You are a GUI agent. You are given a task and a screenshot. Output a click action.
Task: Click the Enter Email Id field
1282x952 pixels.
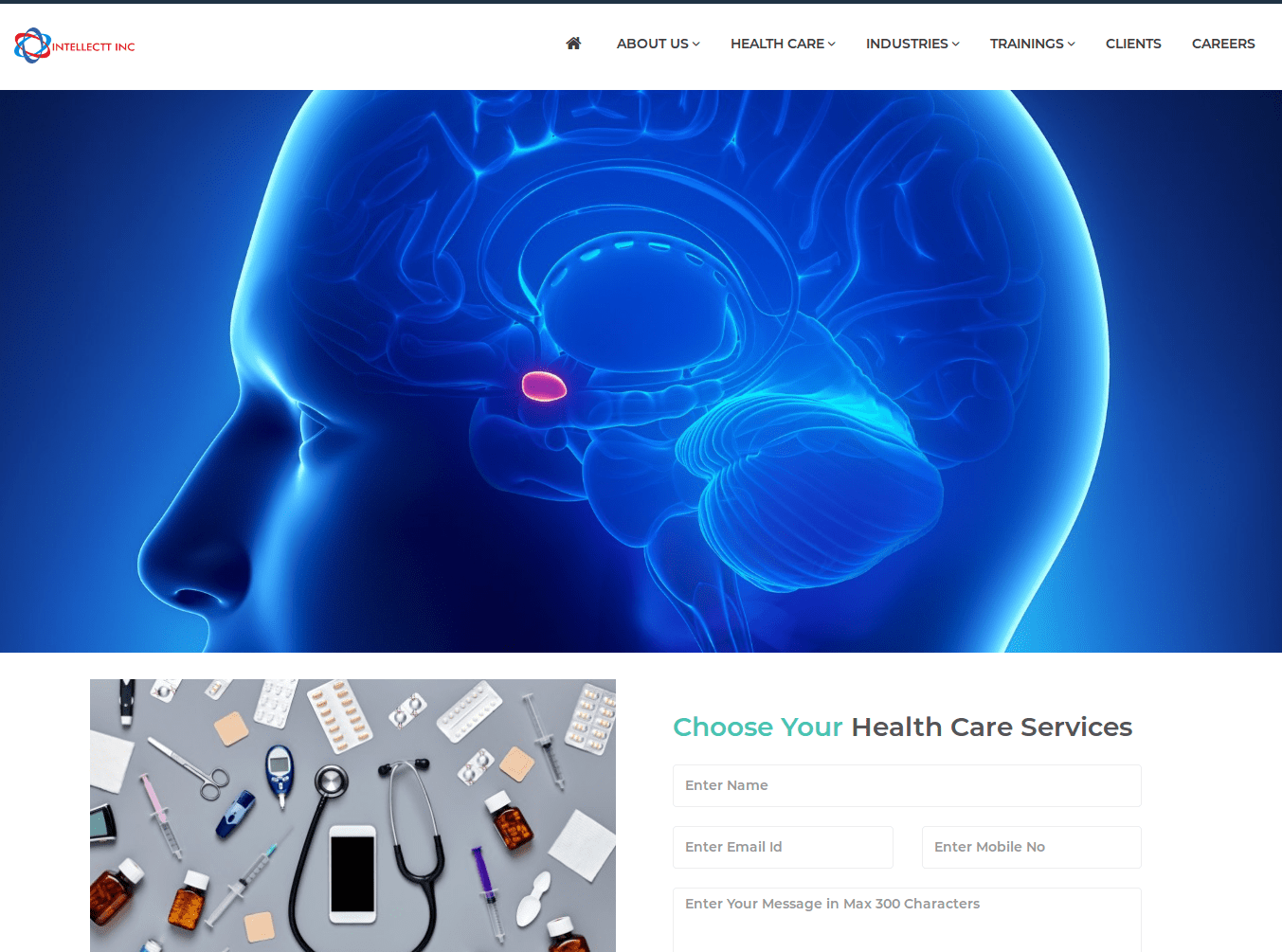tap(783, 847)
